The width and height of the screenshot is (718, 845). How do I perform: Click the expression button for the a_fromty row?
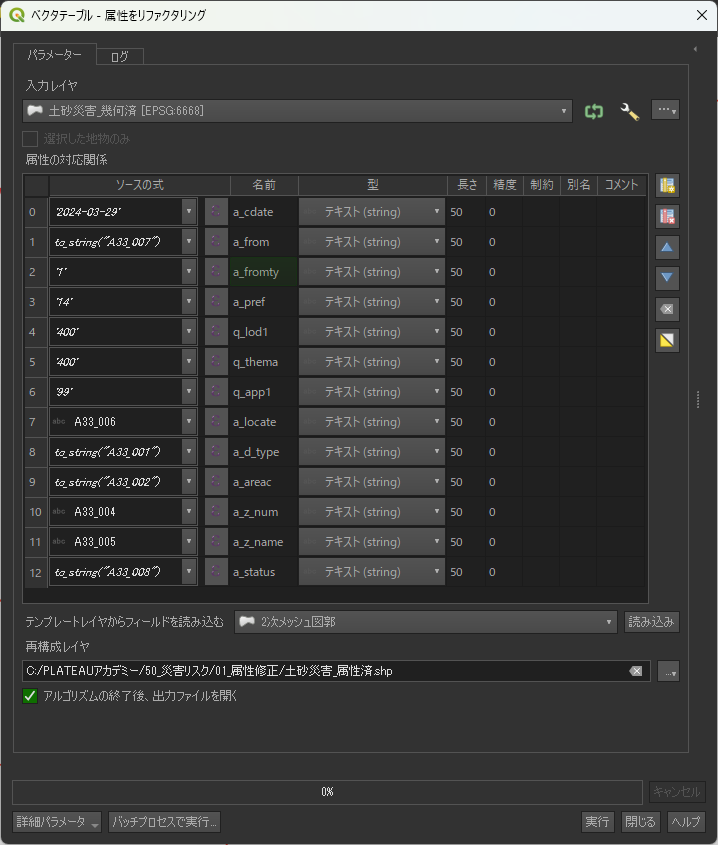(x=216, y=272)
